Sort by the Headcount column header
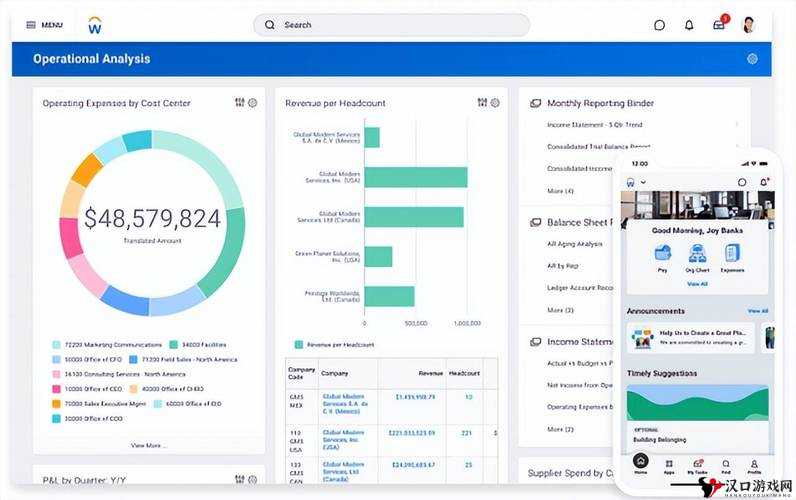This screenshot has height=500, width=796. tap(464, 373)
